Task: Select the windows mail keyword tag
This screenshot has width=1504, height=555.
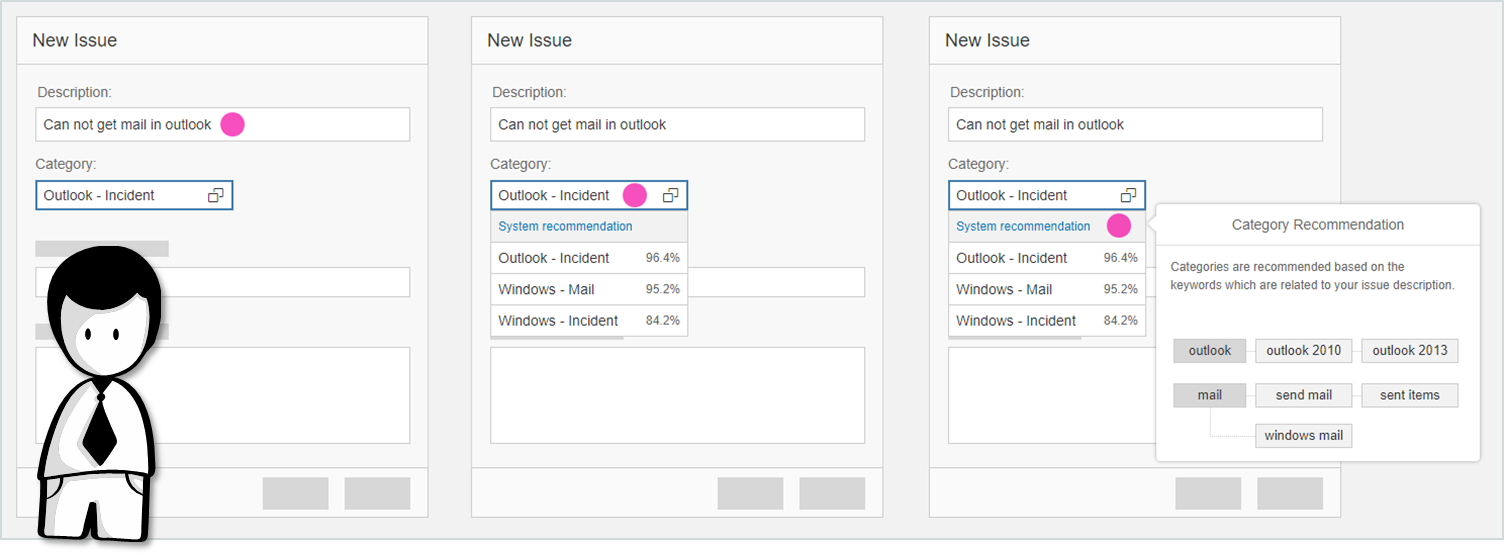Action: tap(1304, 435)
